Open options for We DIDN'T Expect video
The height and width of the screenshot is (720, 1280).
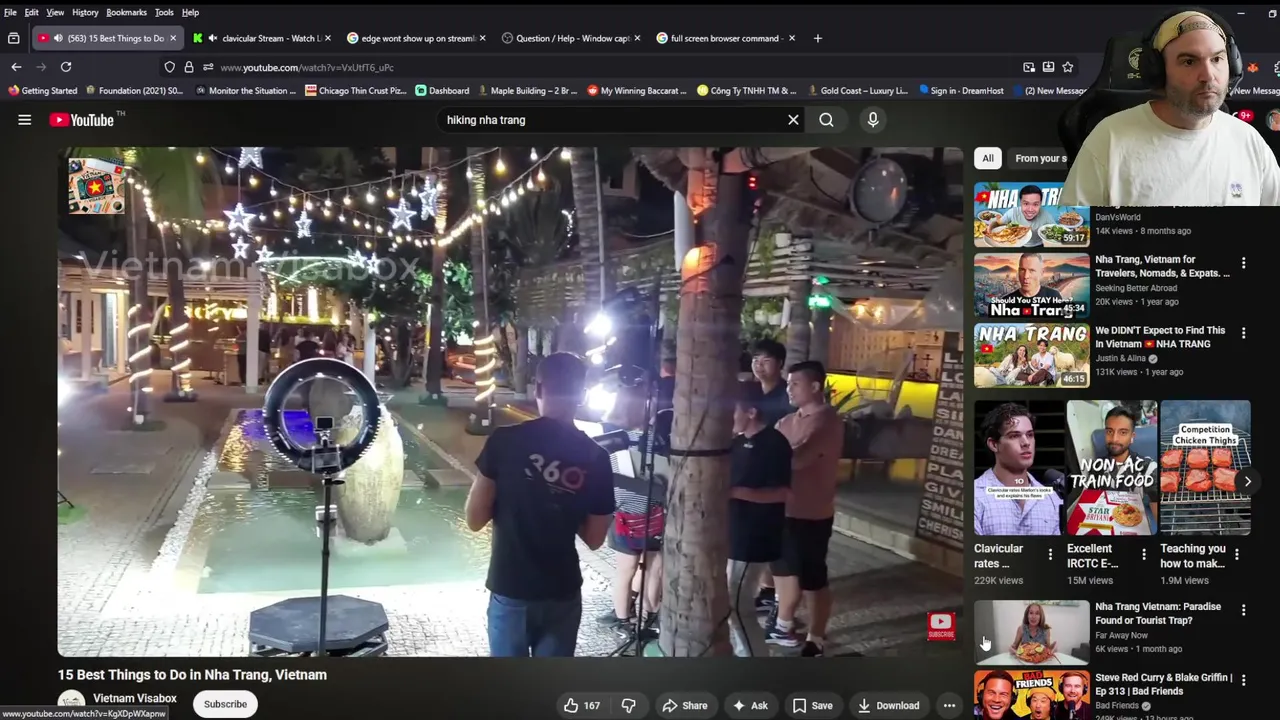point(1243,333)
